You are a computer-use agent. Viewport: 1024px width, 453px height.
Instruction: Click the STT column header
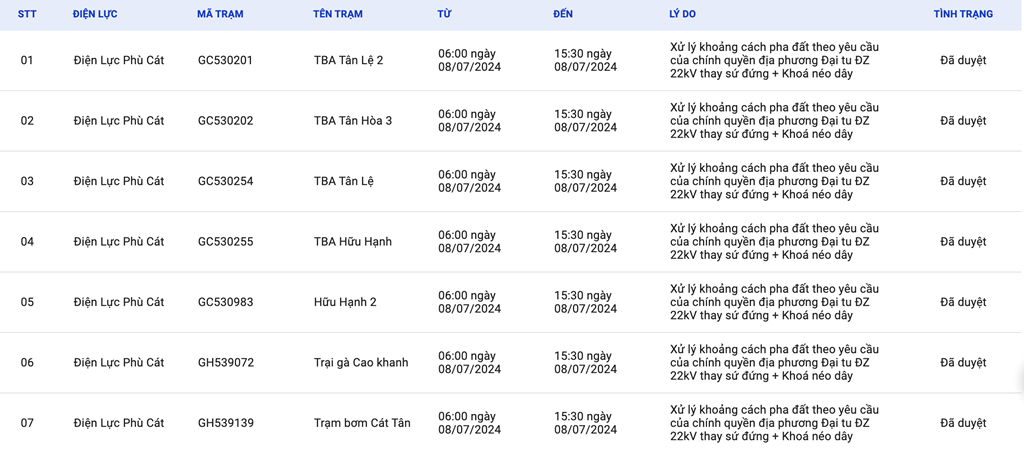[x=27, y=14]
